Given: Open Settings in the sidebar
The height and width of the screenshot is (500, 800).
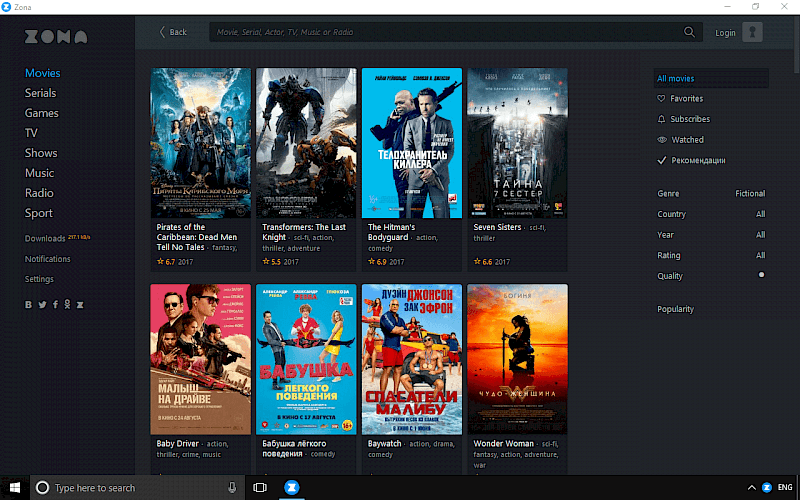Looking at the screenshot, I should tap(39, 279).
